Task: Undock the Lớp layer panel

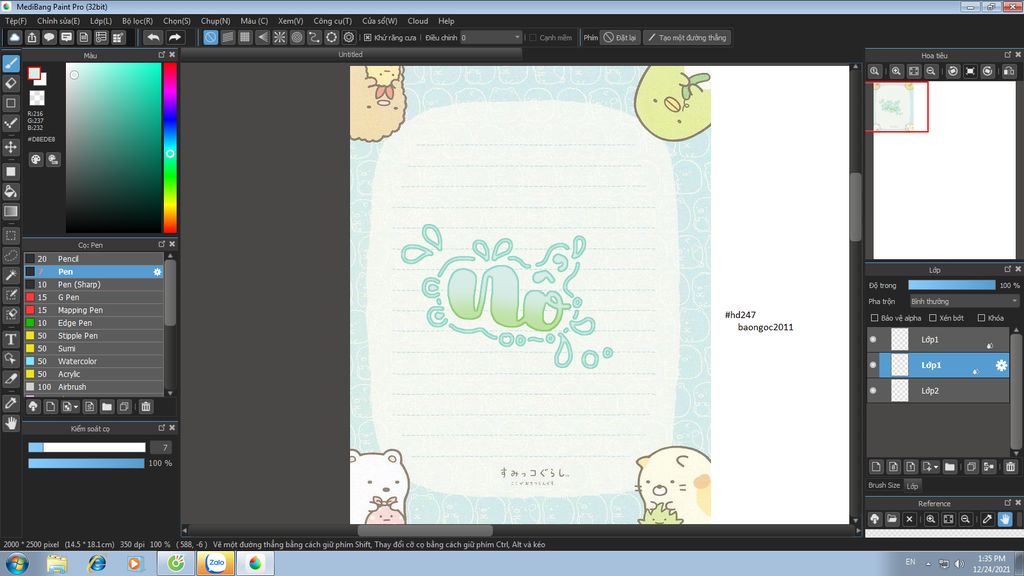Action: [x=1007, y=269]
